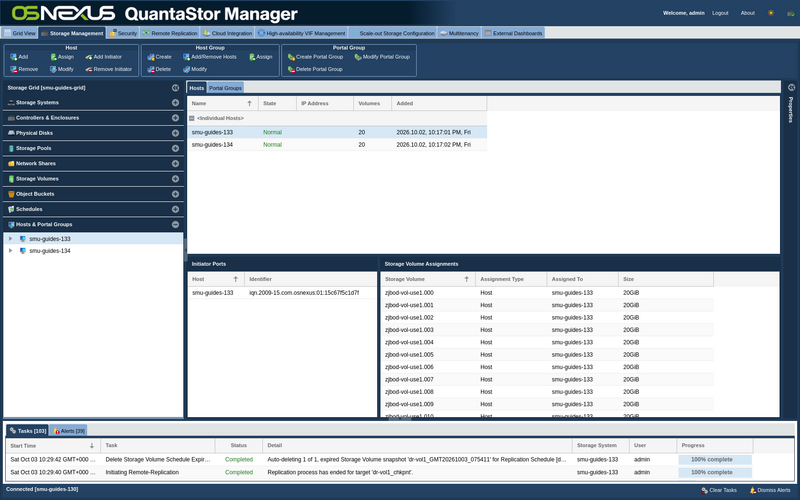Click the Logout link
This screenshot has height=500, width=800.
720,13
